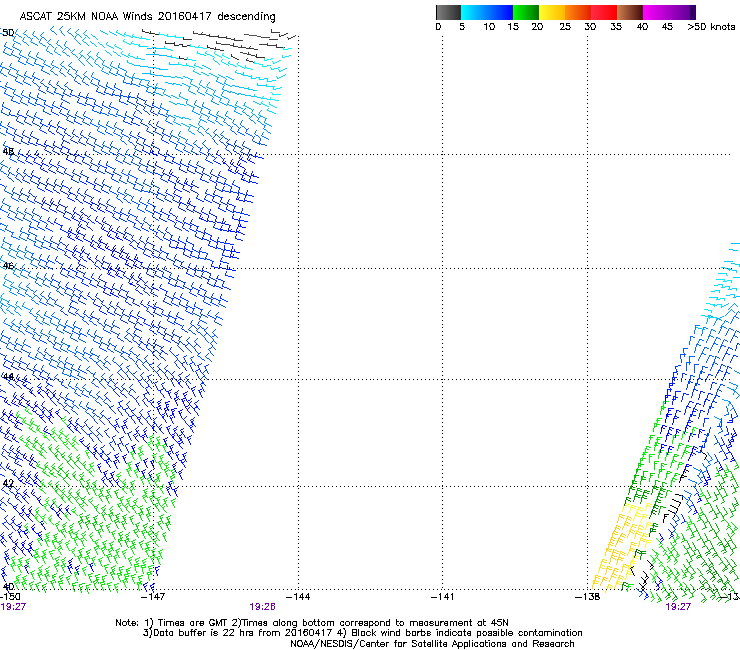Click the longitude axis label "-147"
This screenshot has width=740, height=650.
pos(153,597)
